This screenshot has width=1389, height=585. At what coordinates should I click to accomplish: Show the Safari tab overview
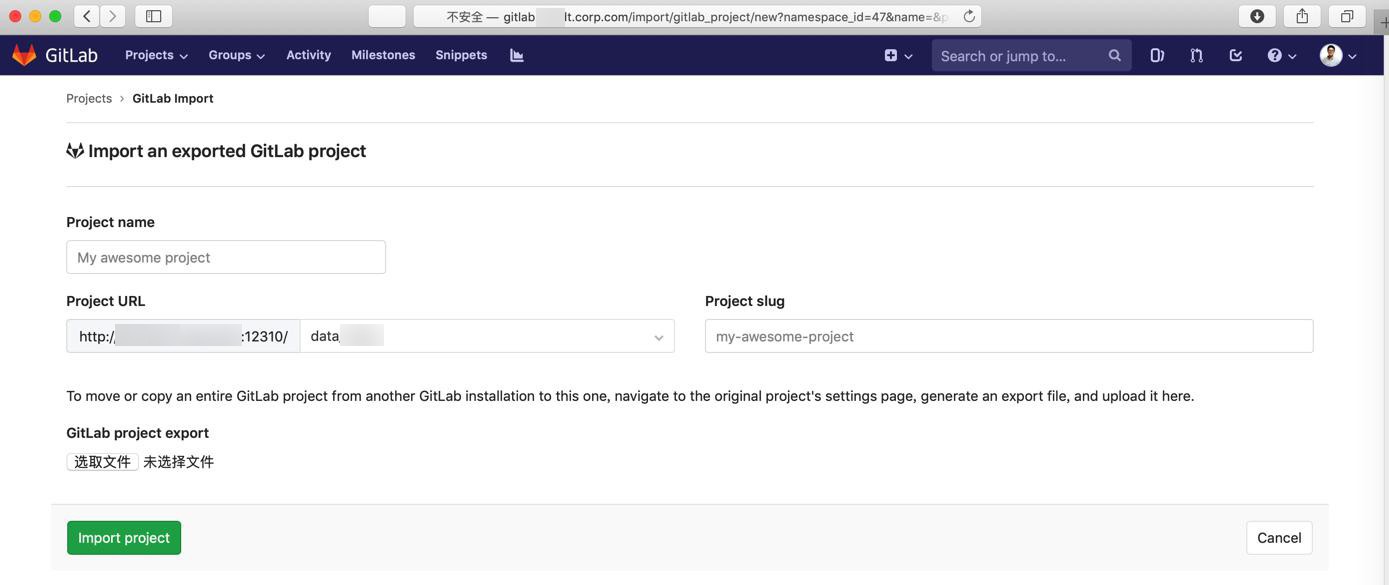1347,16
